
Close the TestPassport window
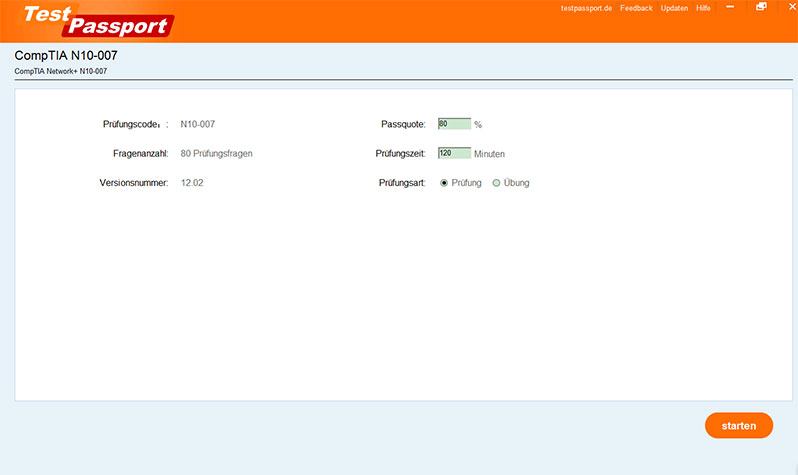[x=792, y=7]
